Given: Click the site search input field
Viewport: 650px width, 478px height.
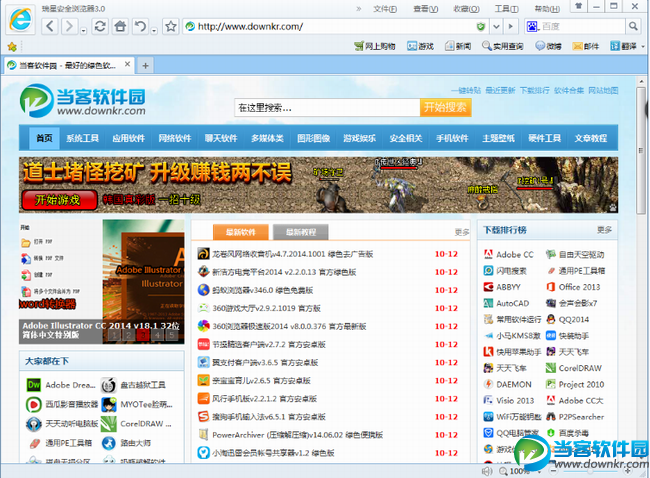Looking at the screenshot, I should tap(327, 108).
